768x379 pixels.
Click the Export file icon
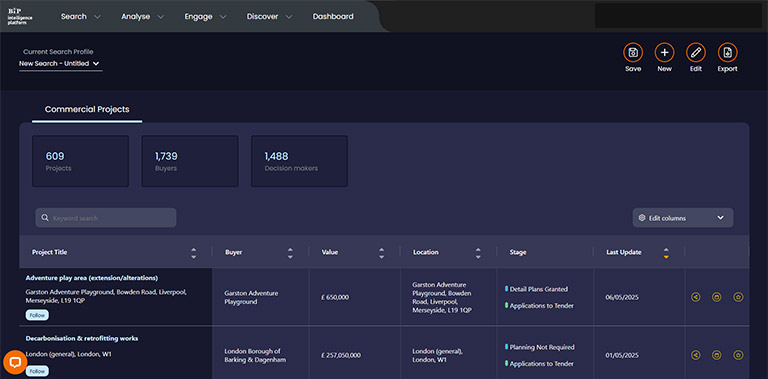pos(727,52)
